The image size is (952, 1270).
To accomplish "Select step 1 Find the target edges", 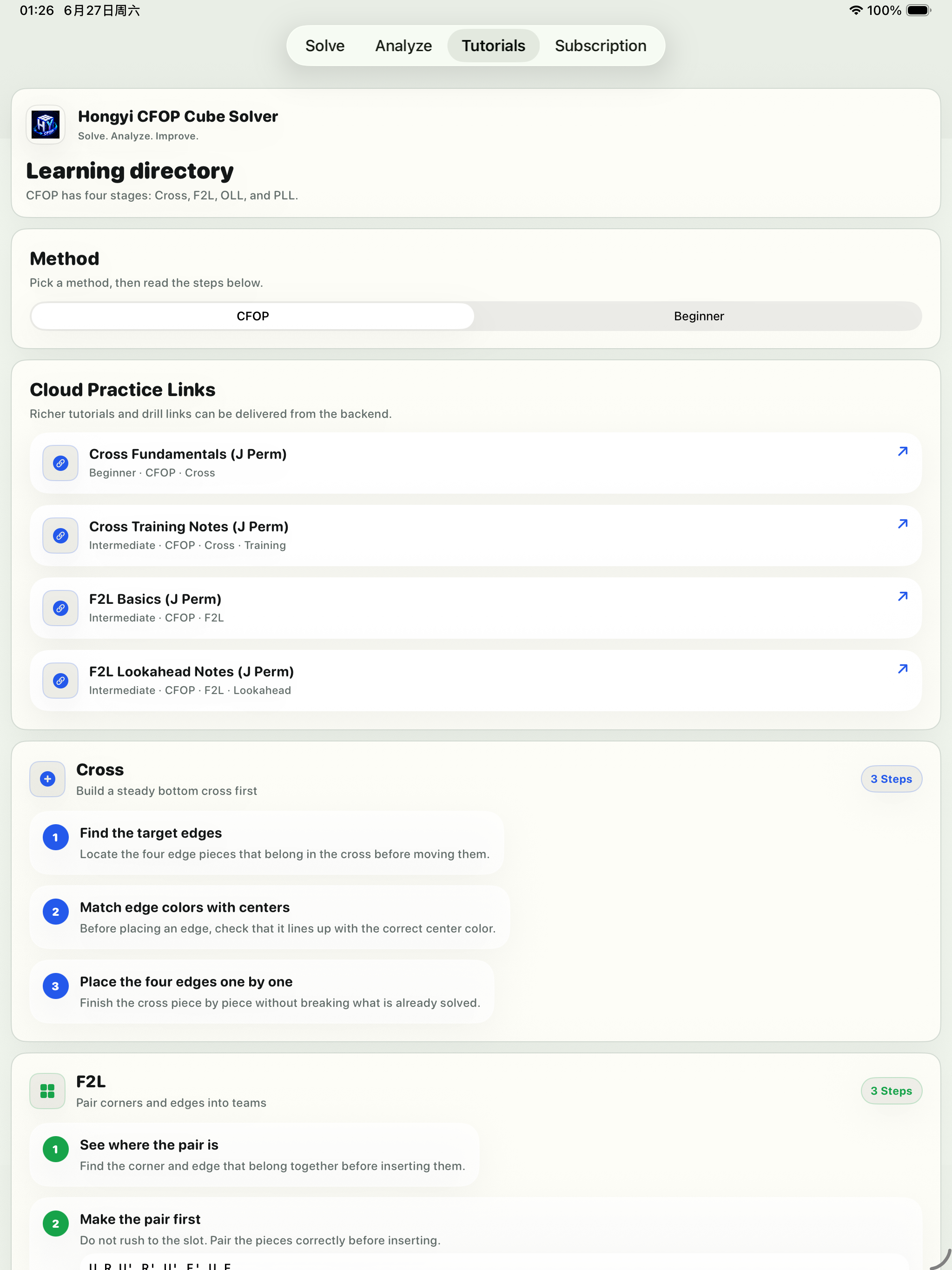I will coord(267,843).
